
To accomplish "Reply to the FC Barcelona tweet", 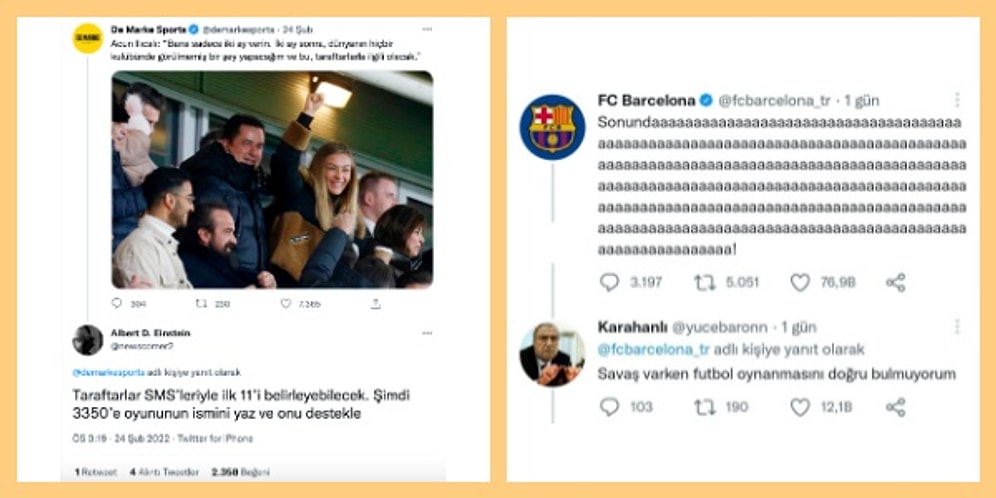I will point(609,283).
